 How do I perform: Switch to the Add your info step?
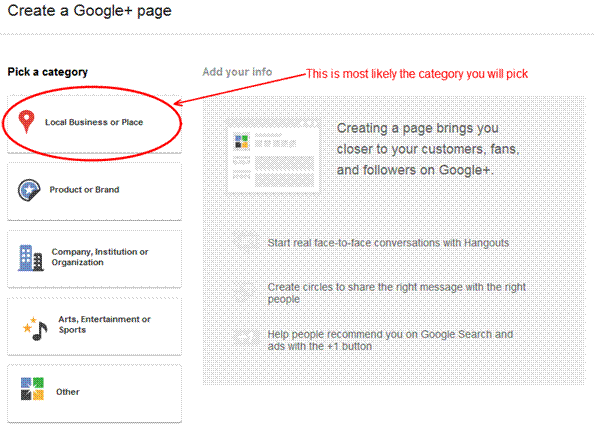tap(237, 72)
